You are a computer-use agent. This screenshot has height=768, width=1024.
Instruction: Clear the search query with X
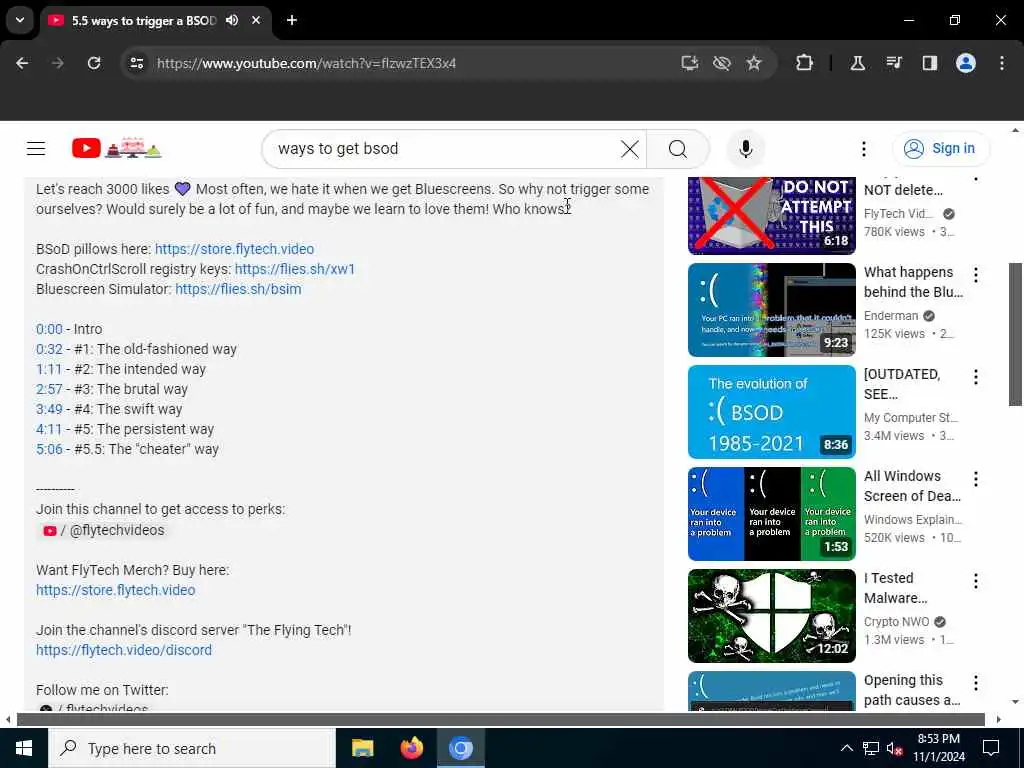[630, 149]
